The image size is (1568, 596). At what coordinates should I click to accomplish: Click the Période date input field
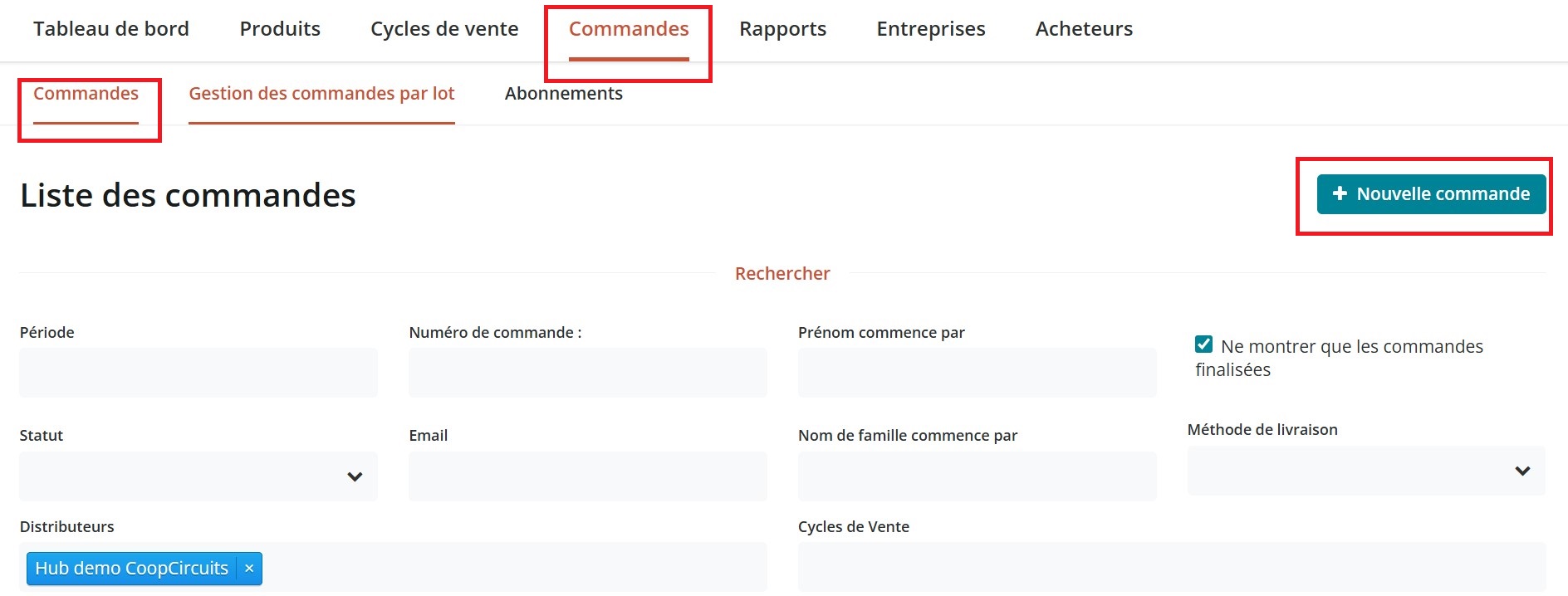198,373
